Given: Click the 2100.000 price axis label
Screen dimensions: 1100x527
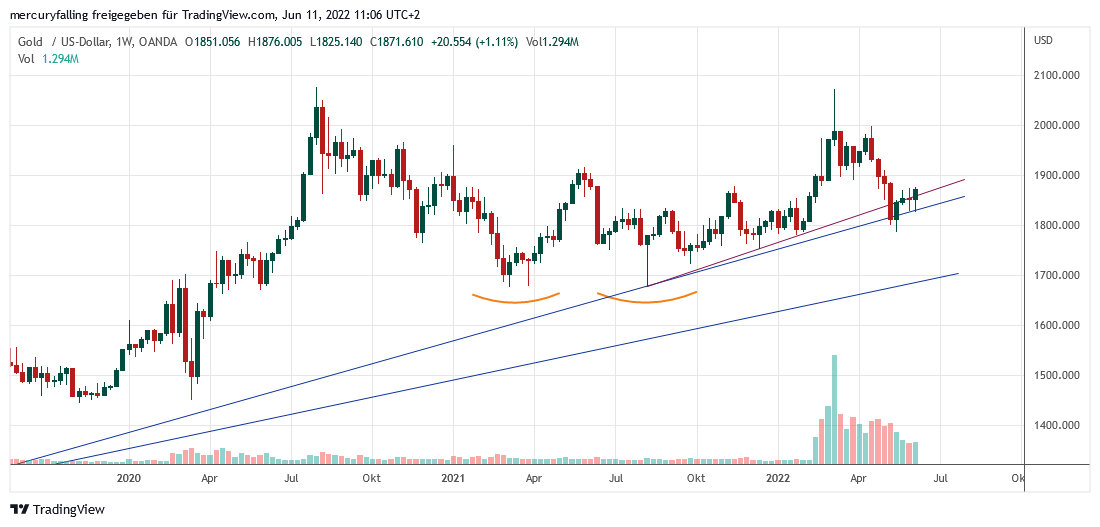Looking at the screenshot, I should (1057, 76).
